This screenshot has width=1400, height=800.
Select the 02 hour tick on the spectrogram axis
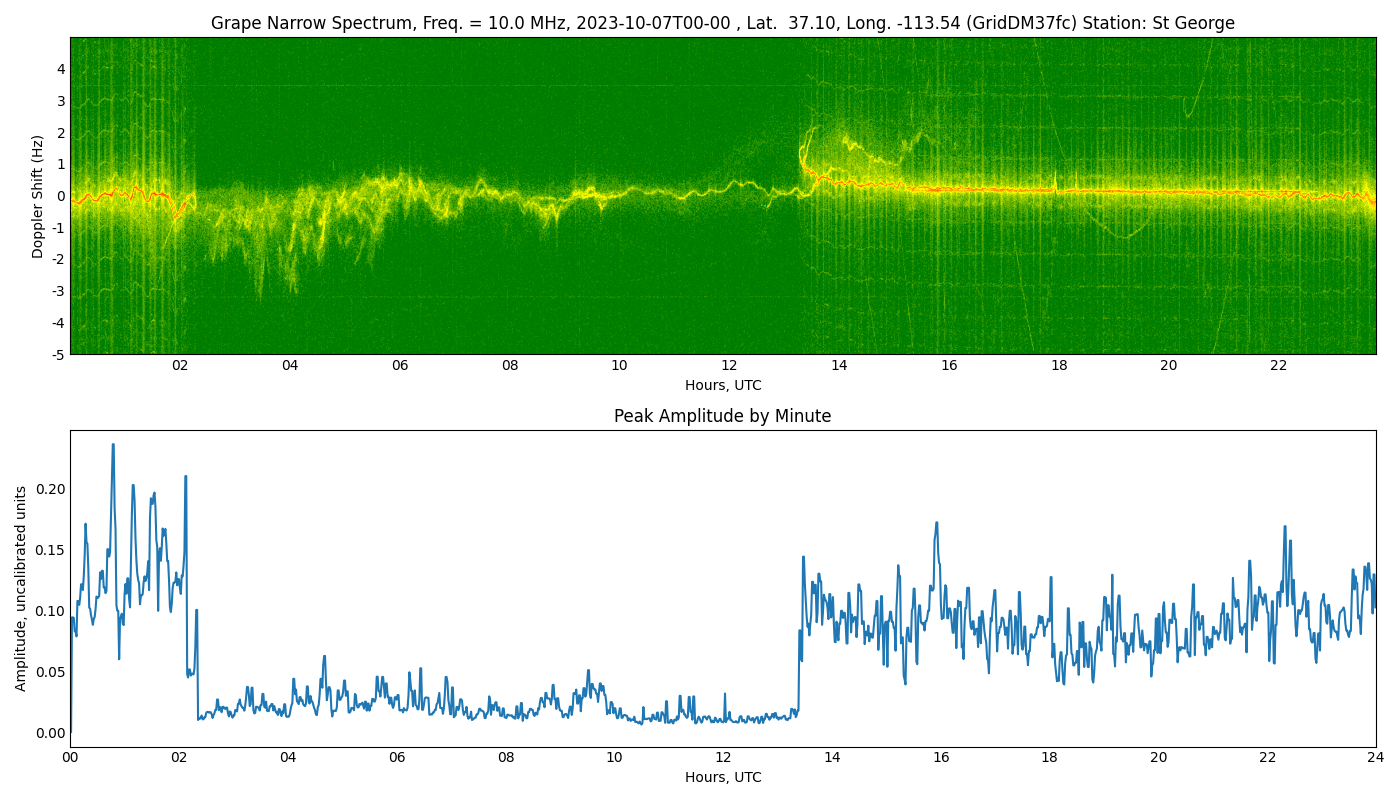180,366
